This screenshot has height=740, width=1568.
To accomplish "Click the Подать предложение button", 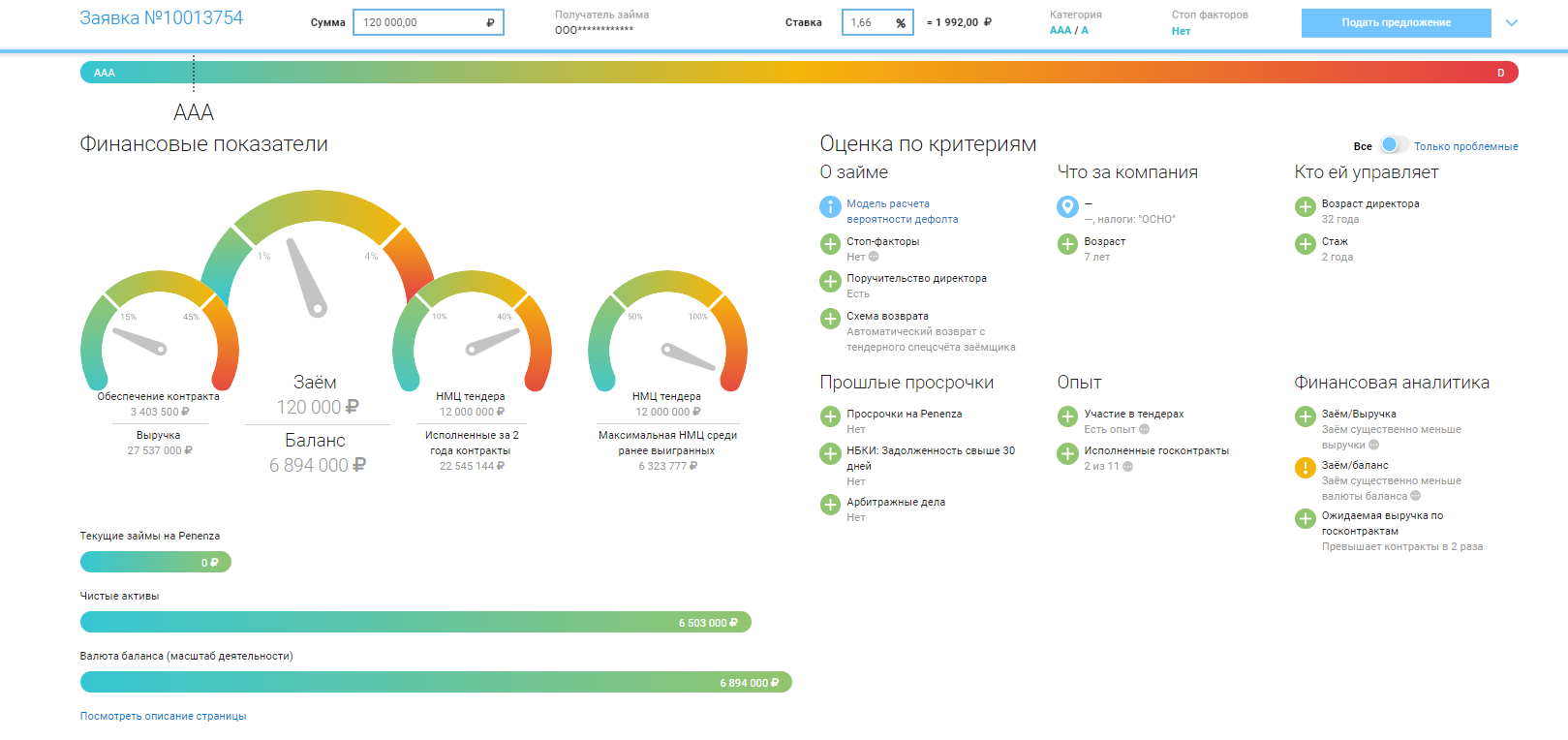I will tap(1396, 22).
